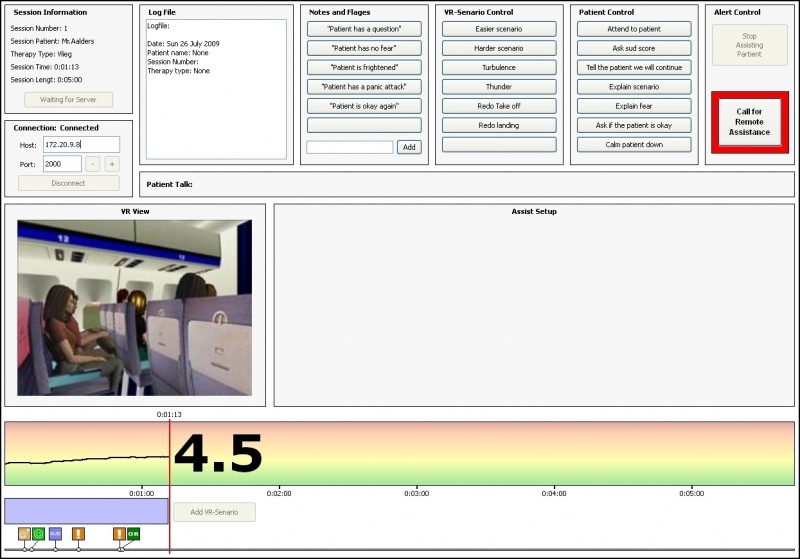
Task: Click the 0:04:00 timeline label
Action: [554, 494]
